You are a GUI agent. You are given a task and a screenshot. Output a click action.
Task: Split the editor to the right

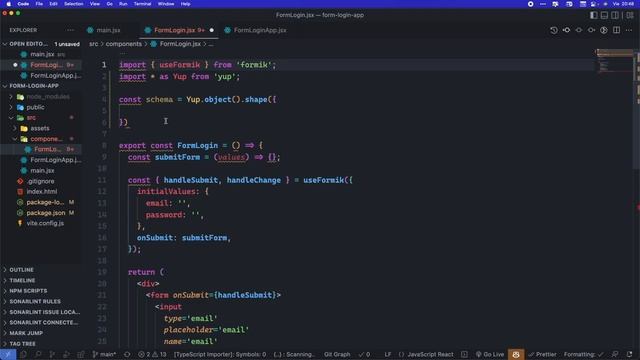coord(616,30)
